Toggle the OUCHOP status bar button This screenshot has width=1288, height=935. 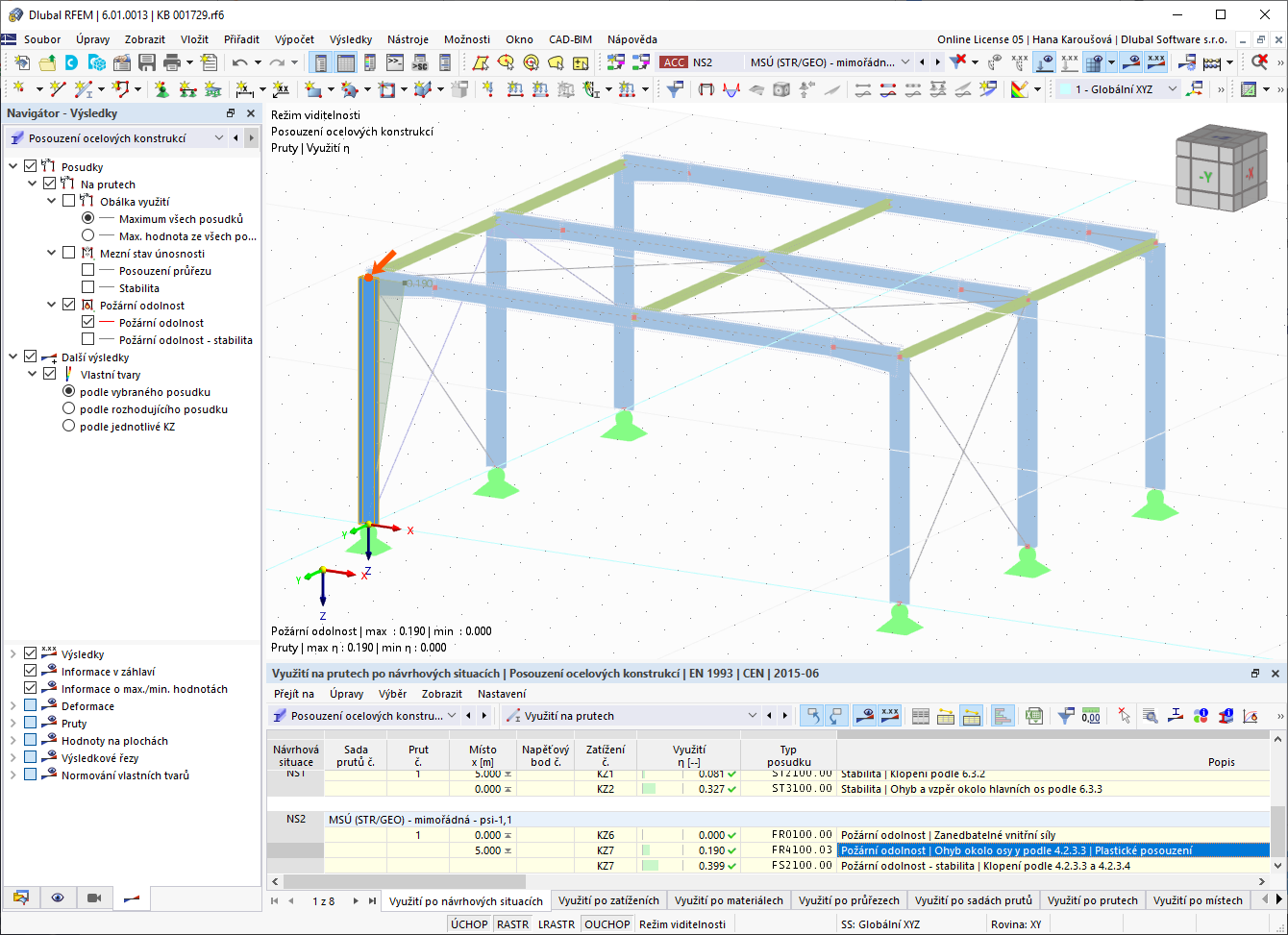[607, 924]
